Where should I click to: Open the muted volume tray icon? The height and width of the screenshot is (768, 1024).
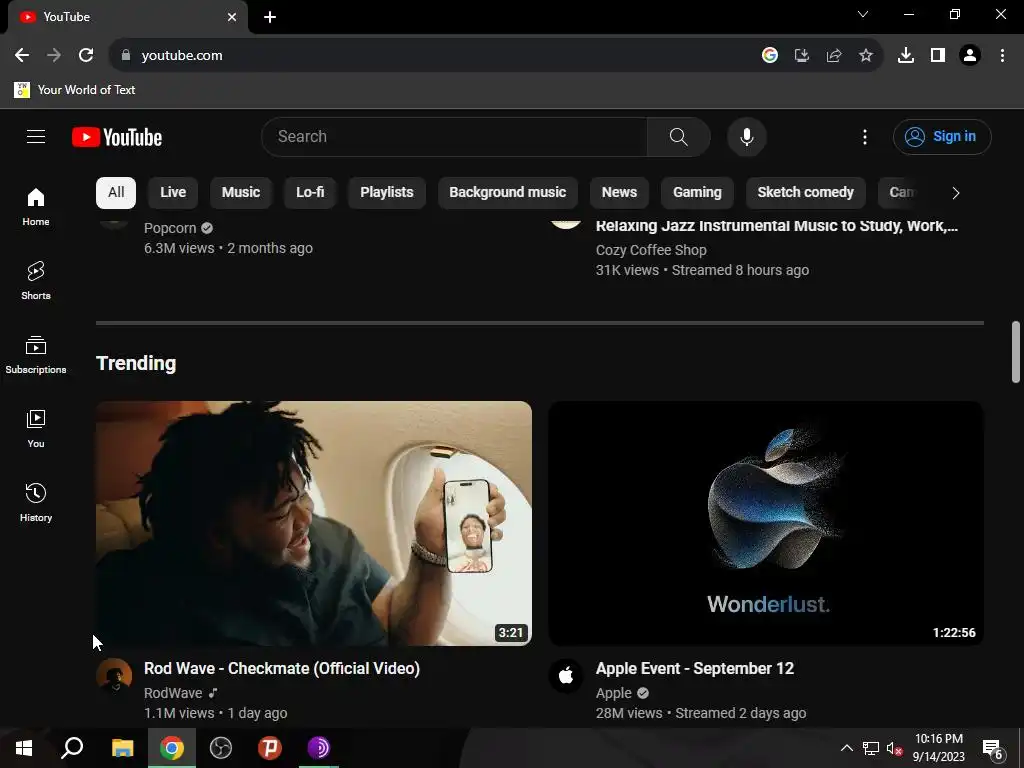point(894,748)
